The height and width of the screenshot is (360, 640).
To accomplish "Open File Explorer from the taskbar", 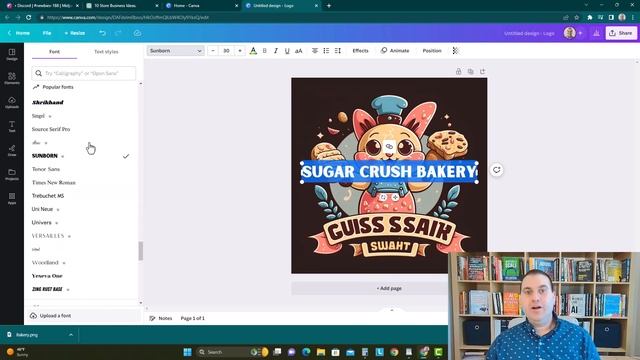I will click(x=321, y=352).
